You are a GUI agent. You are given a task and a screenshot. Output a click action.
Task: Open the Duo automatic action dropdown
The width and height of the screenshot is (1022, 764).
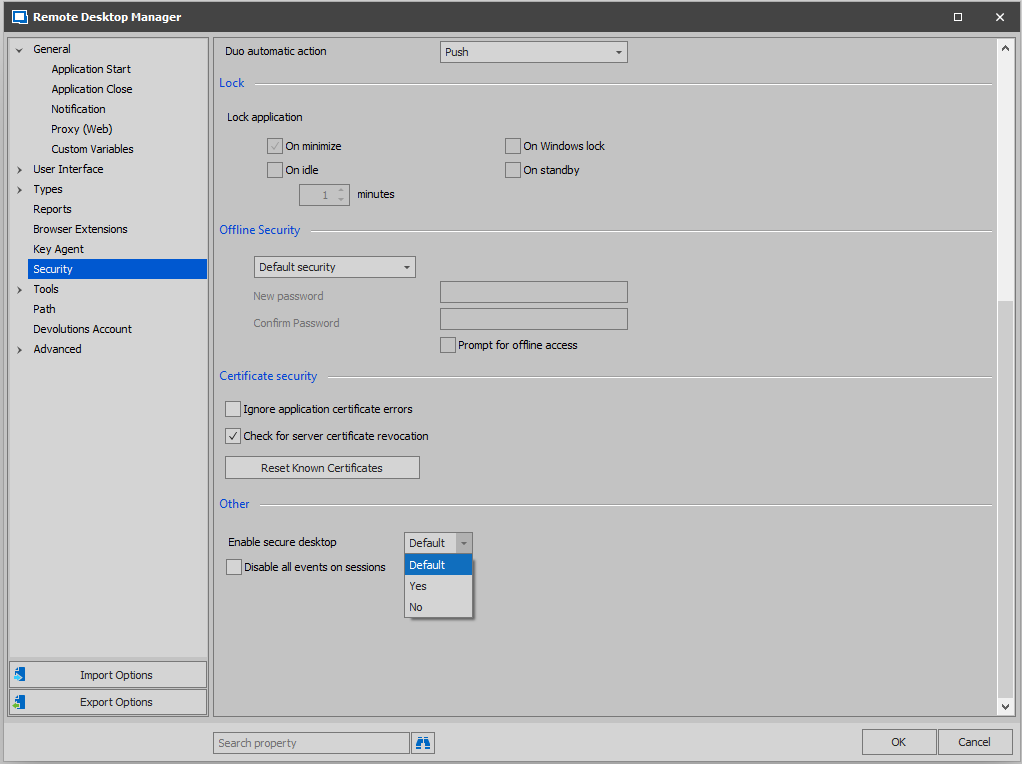(x=533, y=52)
